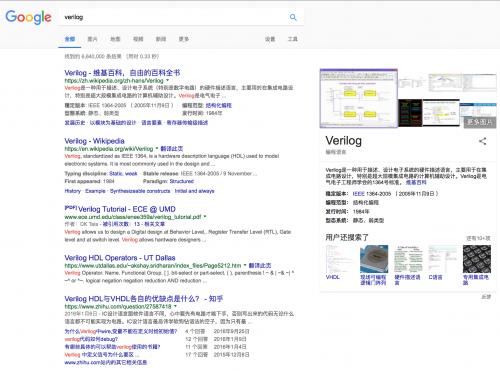Open the www.zhihu.com more results link
This screenshot has height=371, width=500.
106,362
